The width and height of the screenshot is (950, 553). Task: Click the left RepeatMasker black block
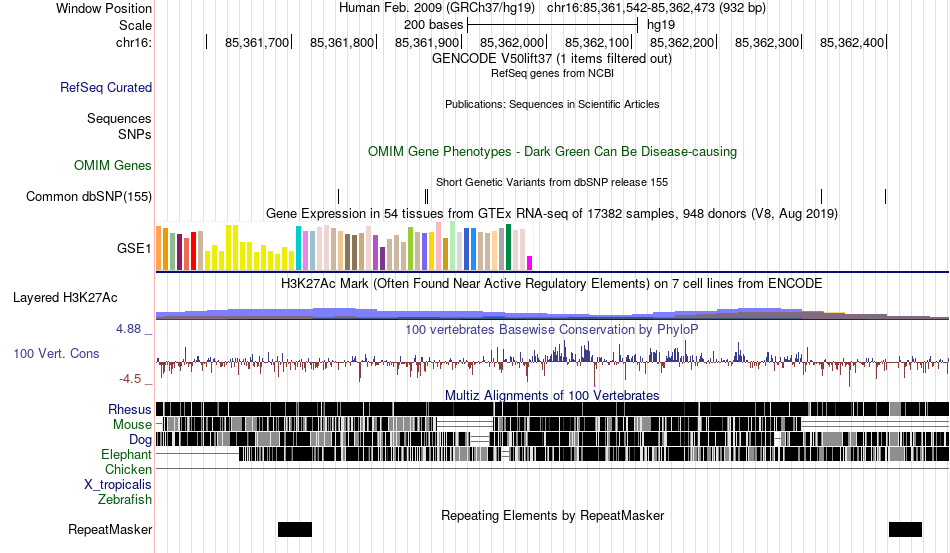tap(295, 529)
